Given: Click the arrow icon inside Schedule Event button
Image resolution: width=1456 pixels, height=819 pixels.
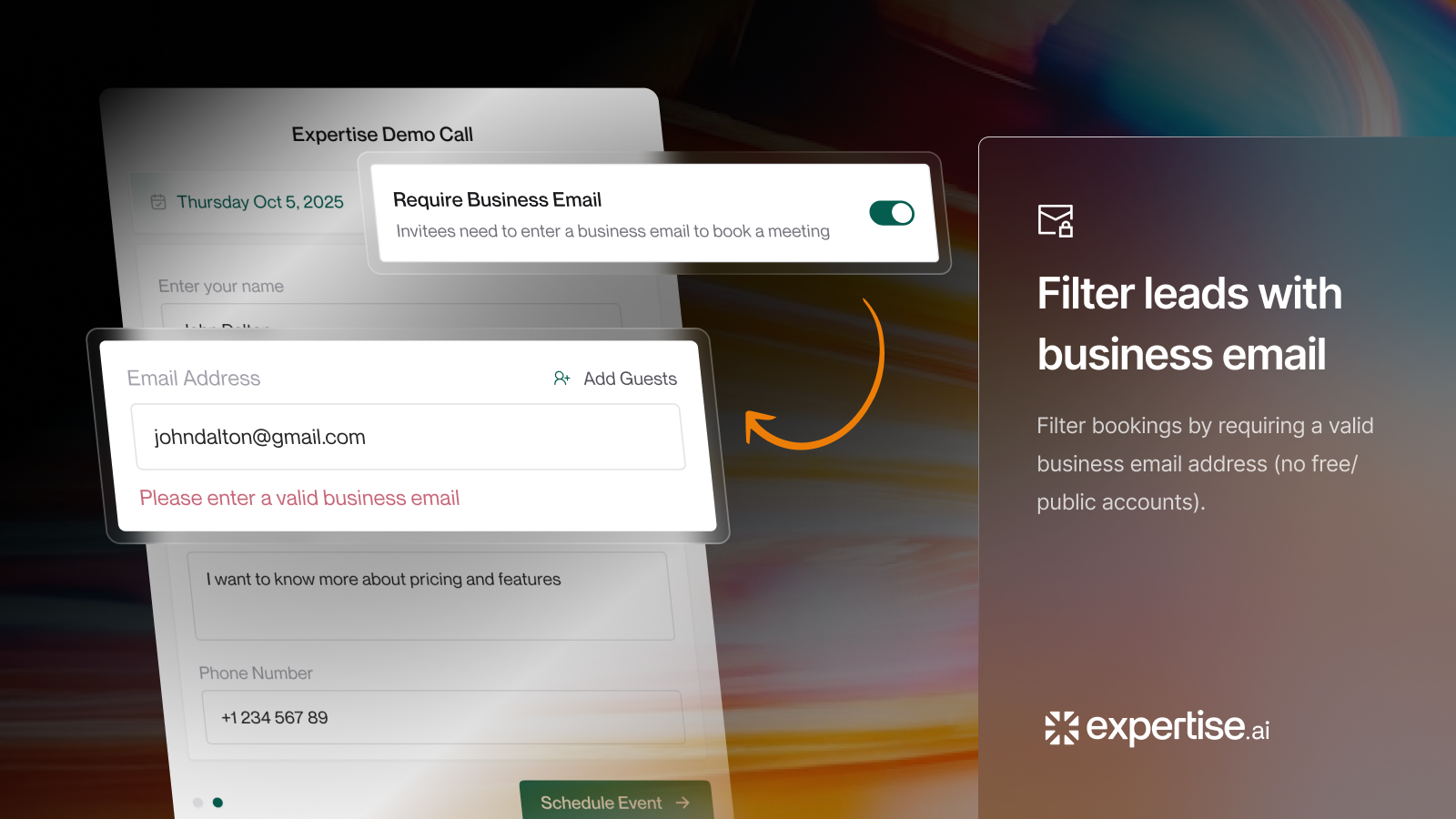Looking at the screenshot, I should click(682, 802).
